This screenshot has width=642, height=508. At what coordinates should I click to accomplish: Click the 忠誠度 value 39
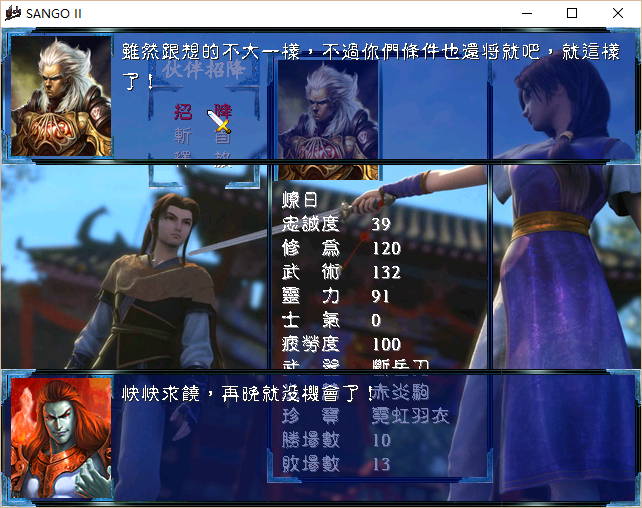381,224
